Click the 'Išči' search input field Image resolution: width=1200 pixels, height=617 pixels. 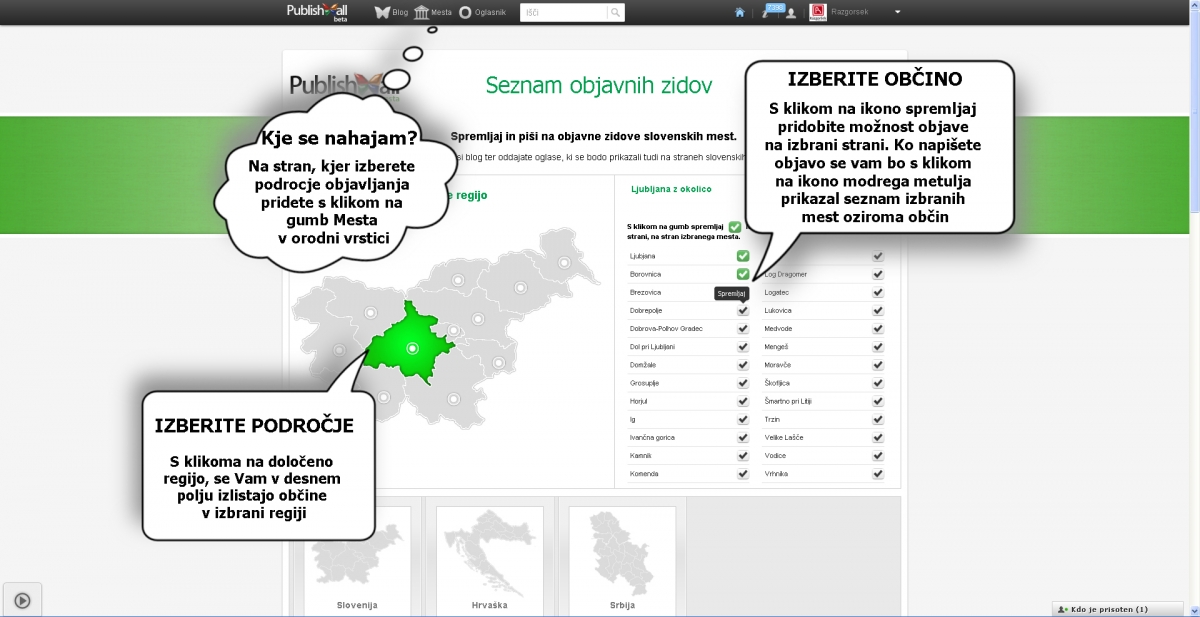564,12
